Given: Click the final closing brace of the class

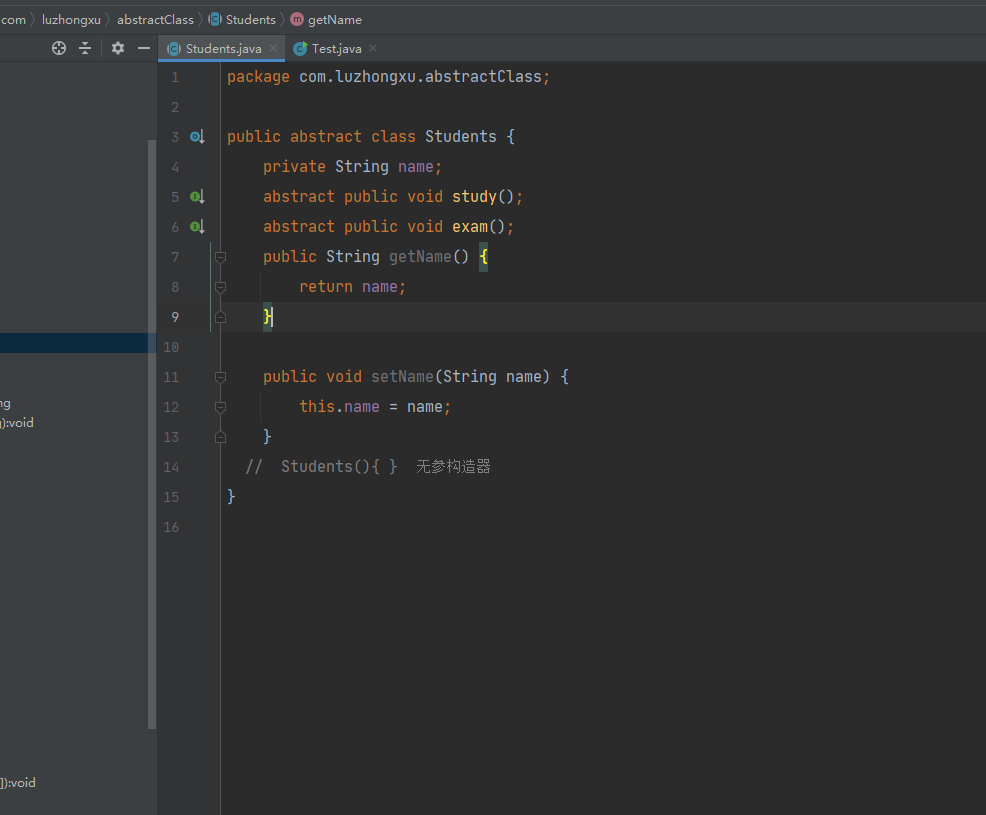Looking at the screenshot, I should click(x=231, y=497).
